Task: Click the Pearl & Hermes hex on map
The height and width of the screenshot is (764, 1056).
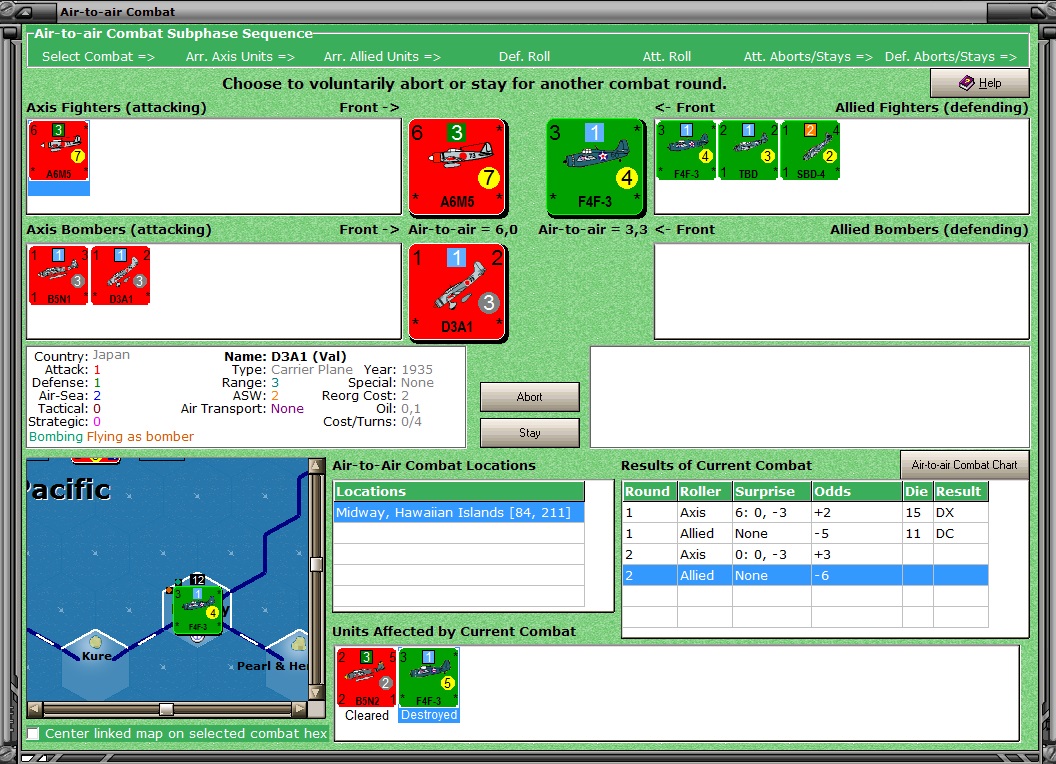Action: (288, 664)
